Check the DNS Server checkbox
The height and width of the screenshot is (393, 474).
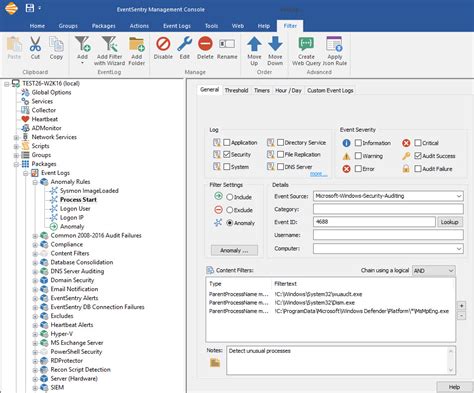pyautogui.click(x=280, y=167)
